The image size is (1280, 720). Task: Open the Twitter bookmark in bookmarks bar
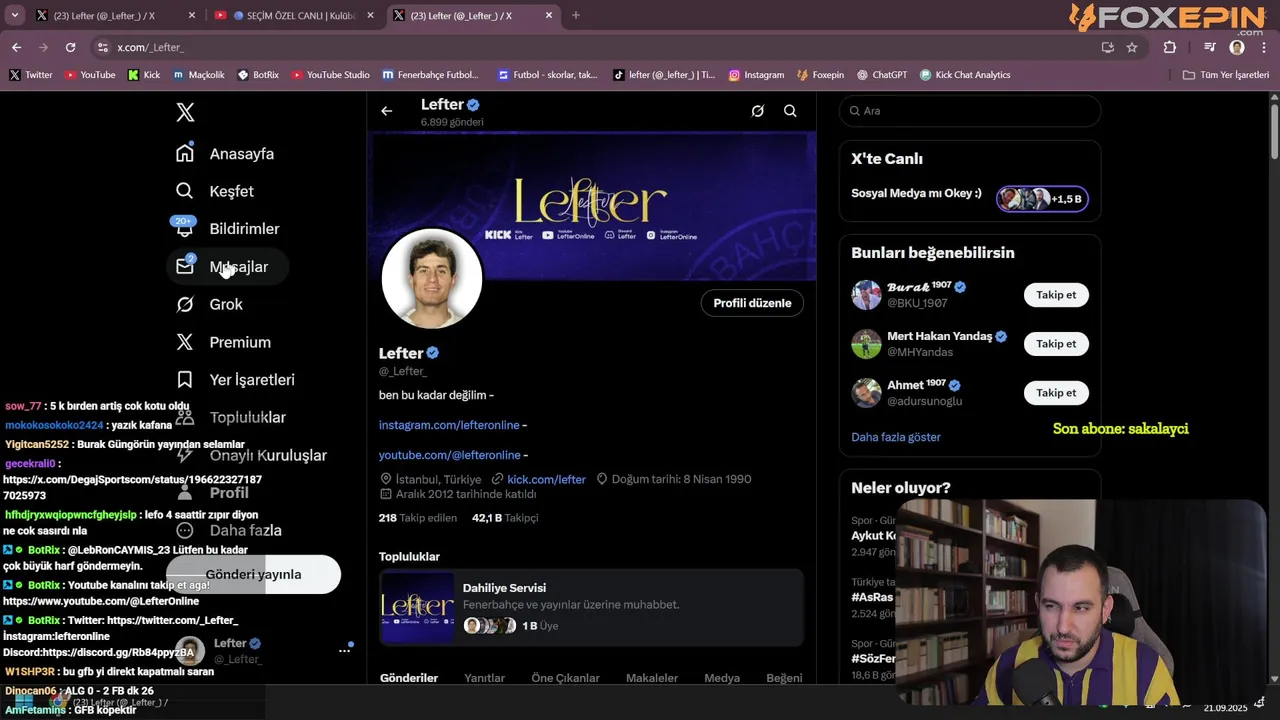click(31, 75)
